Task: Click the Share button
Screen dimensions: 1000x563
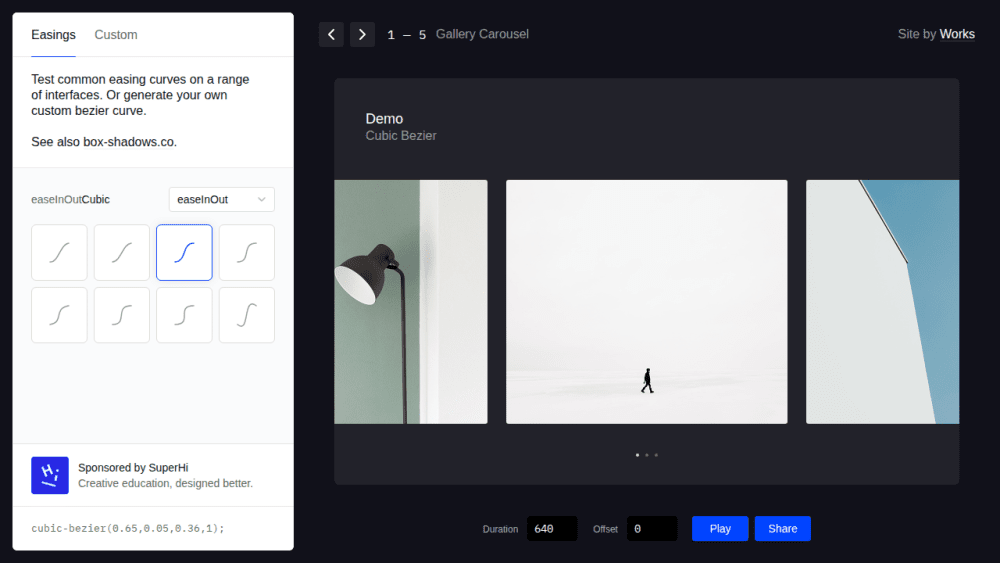Action: point(783,529)
